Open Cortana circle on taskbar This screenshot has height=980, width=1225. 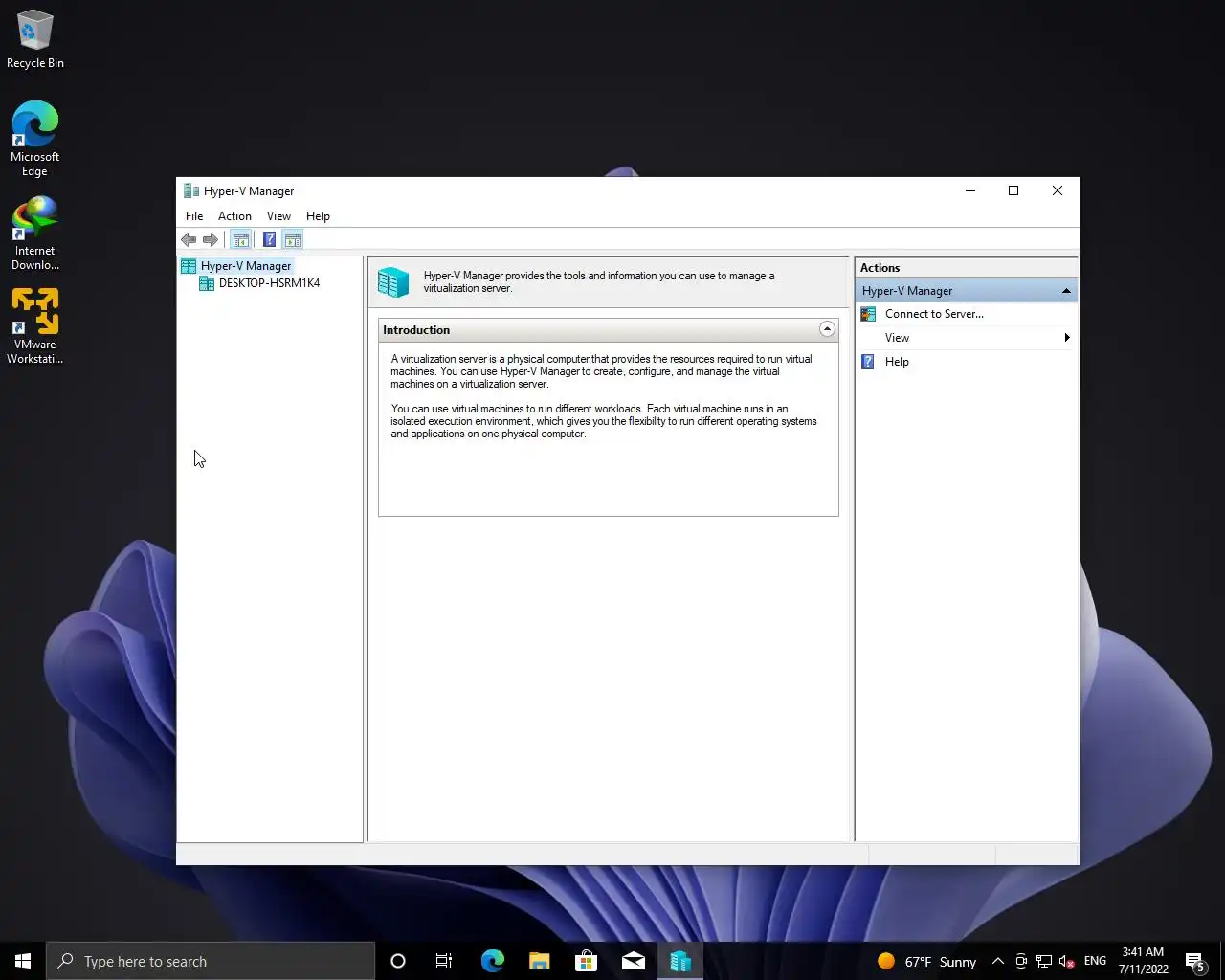pos(398,961)
